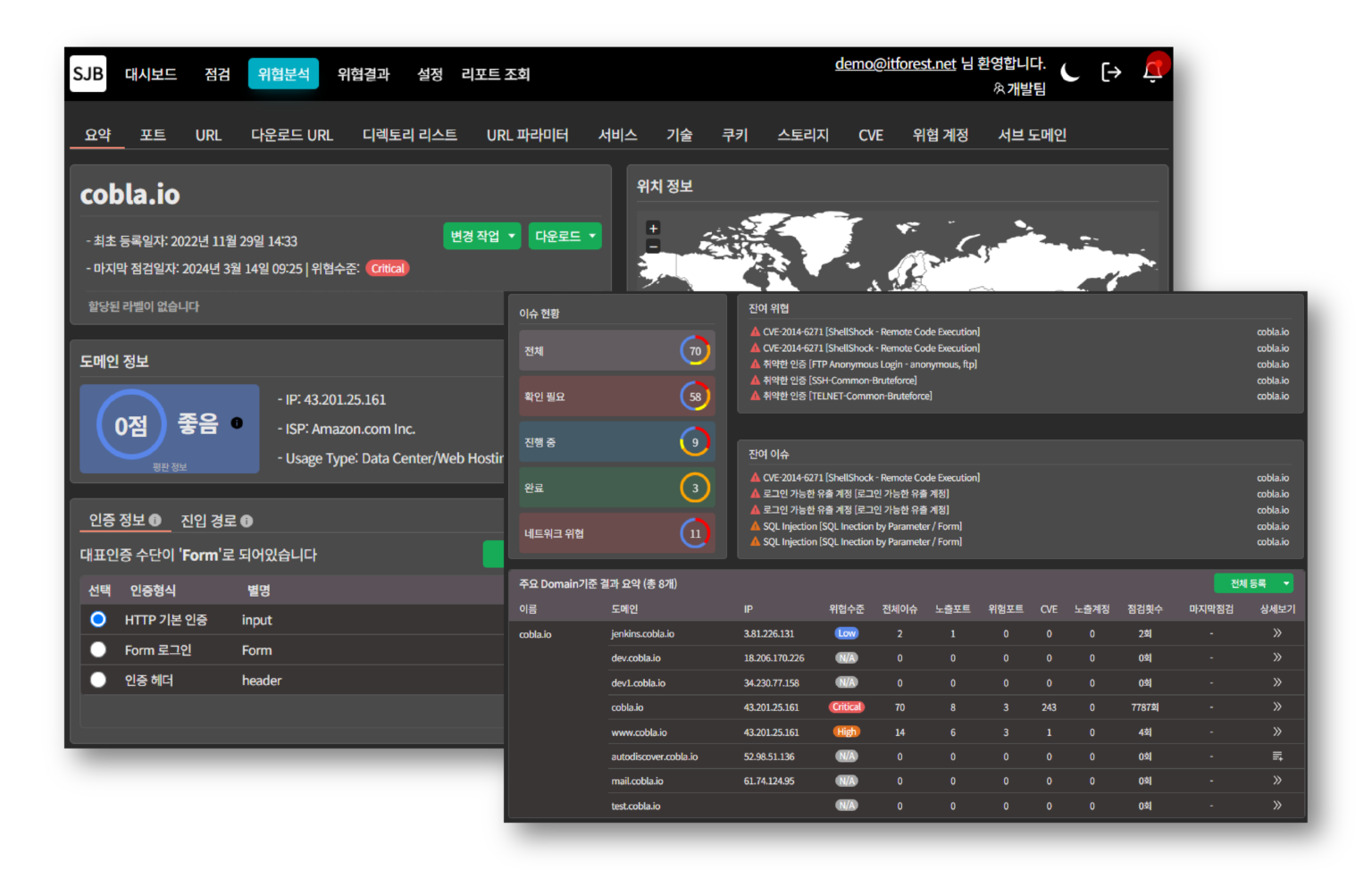
Task: Select the HTTP 기본 인증 radio button
Action: pos(98,620)
